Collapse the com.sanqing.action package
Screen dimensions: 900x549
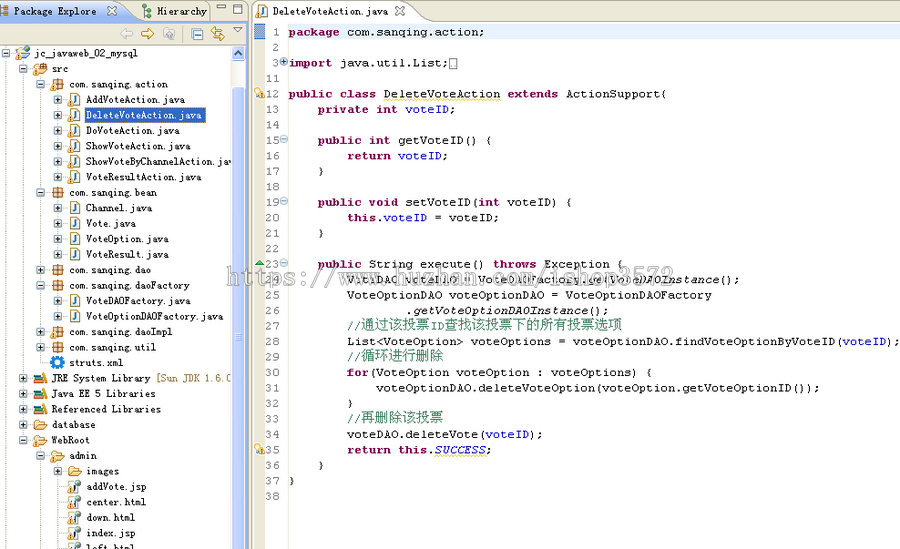coord(40,84)
